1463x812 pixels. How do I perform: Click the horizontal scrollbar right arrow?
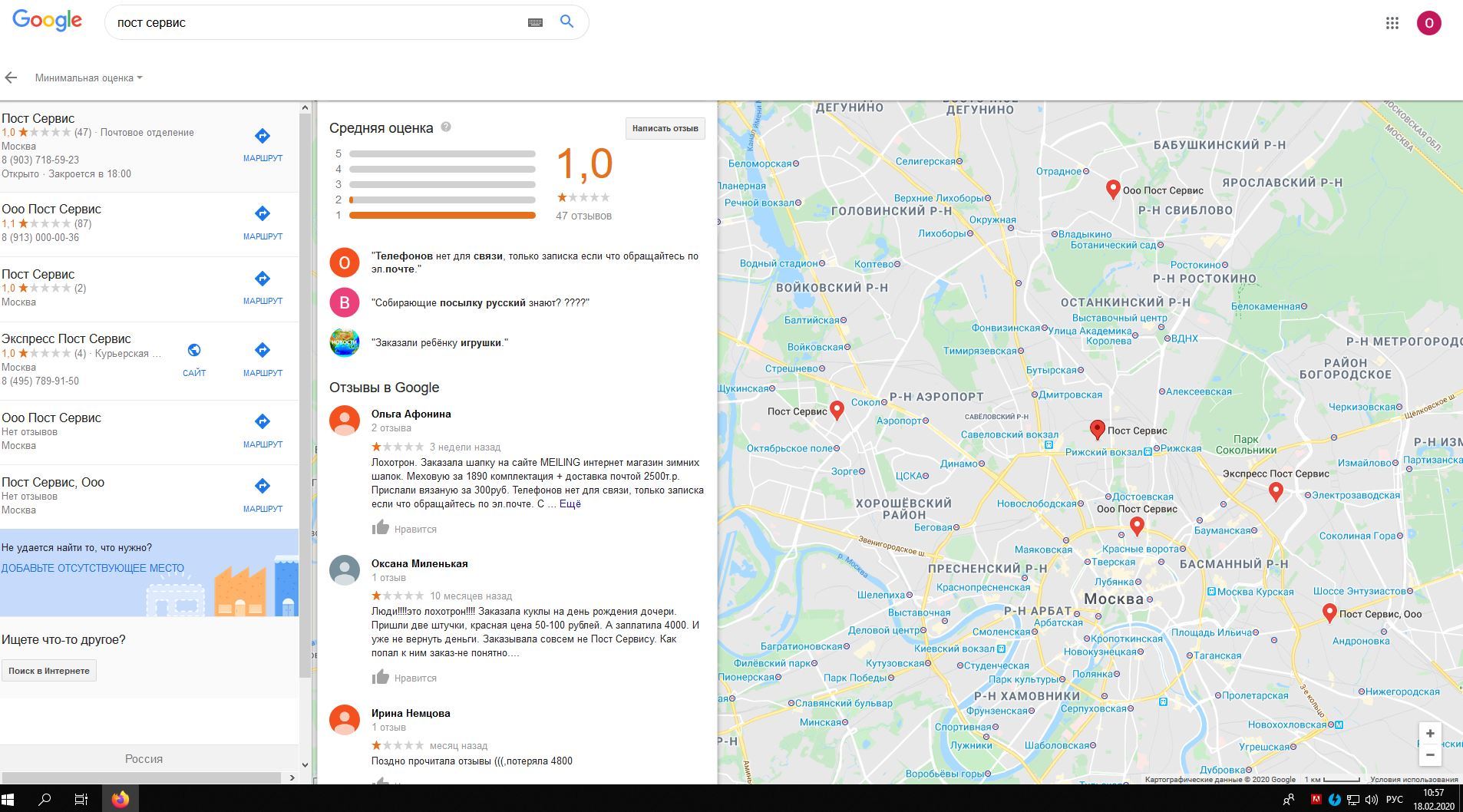click(x=292, y=777)
